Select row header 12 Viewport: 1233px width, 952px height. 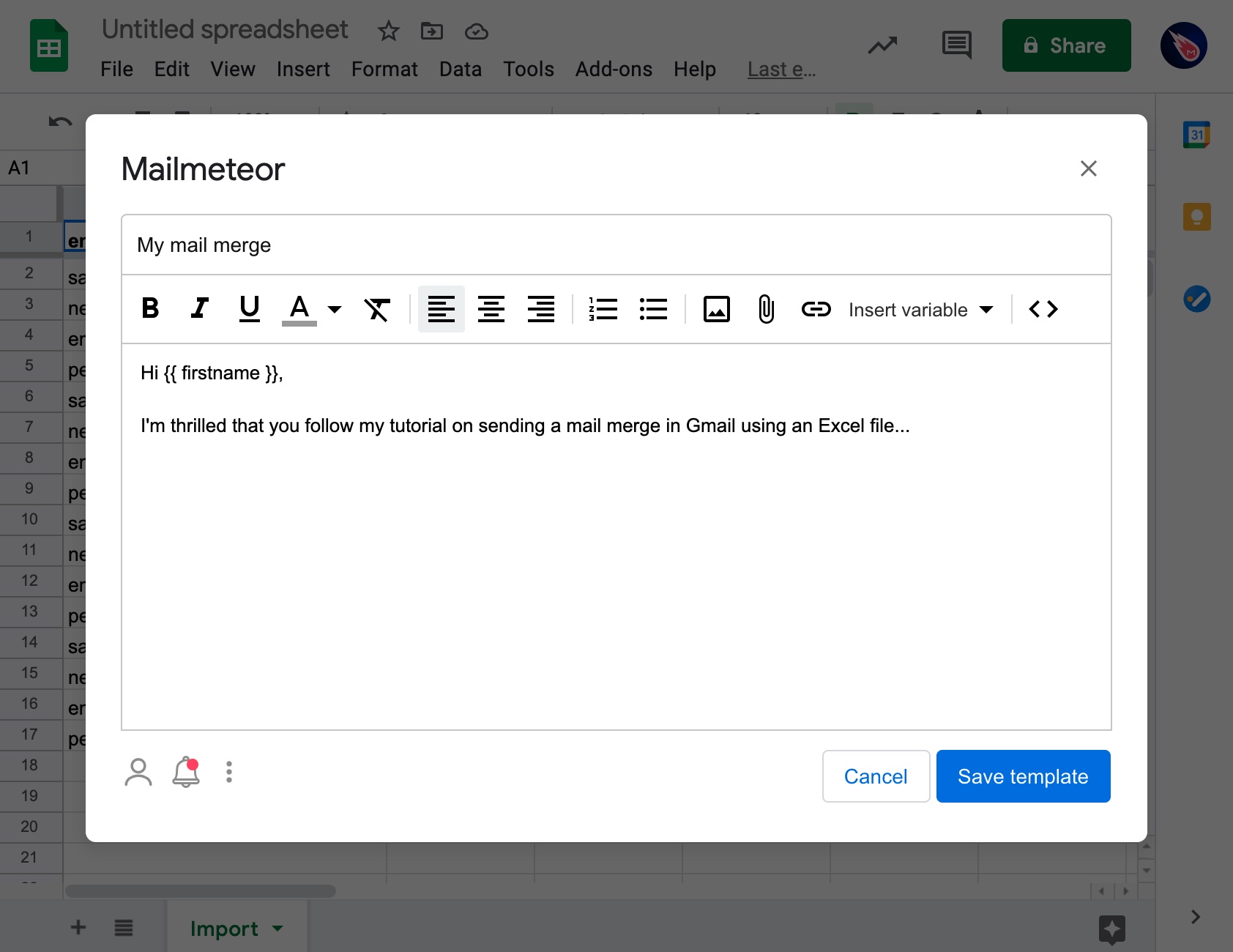29,580
